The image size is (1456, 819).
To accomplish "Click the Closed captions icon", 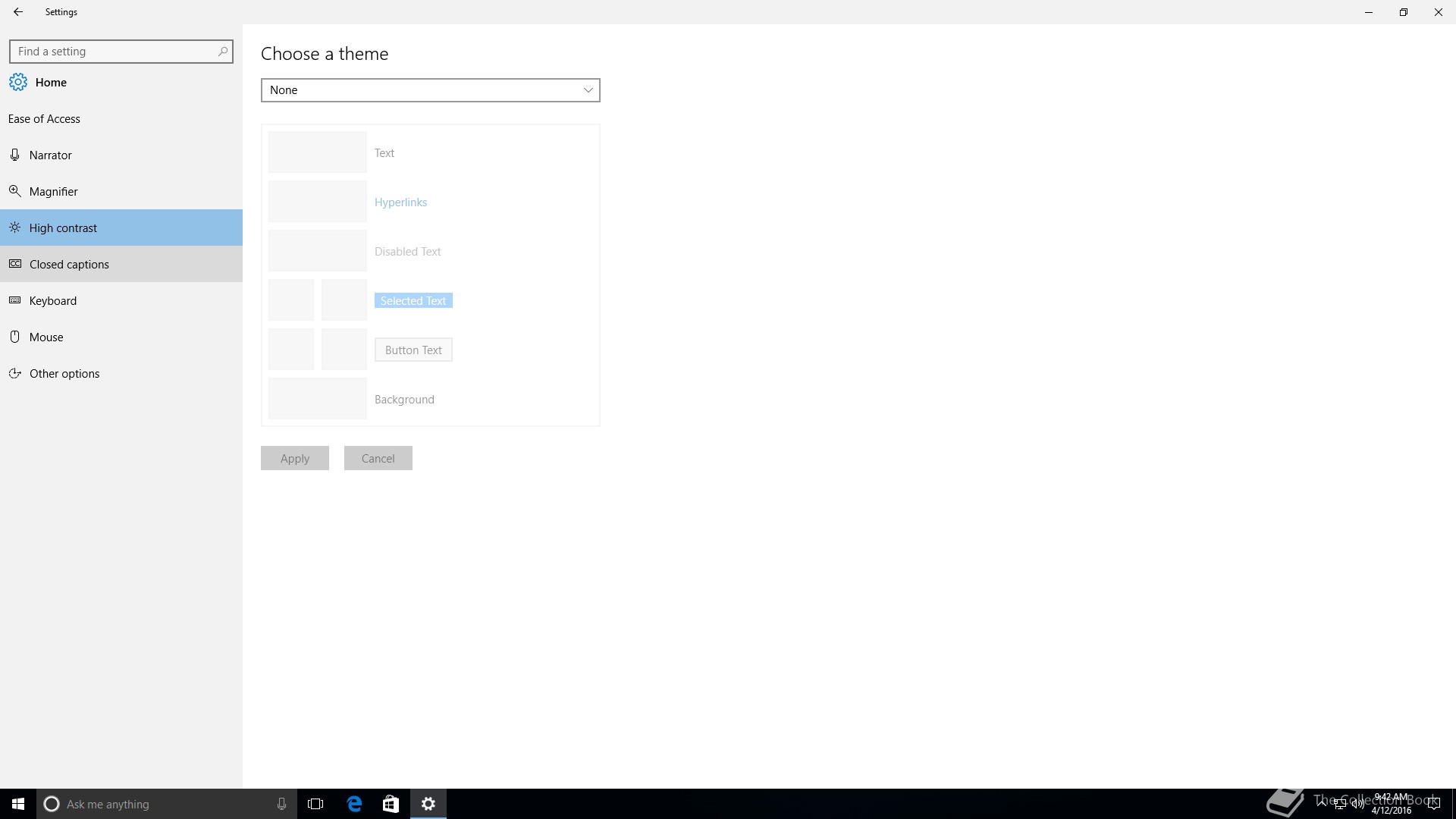I will (14, 264).
